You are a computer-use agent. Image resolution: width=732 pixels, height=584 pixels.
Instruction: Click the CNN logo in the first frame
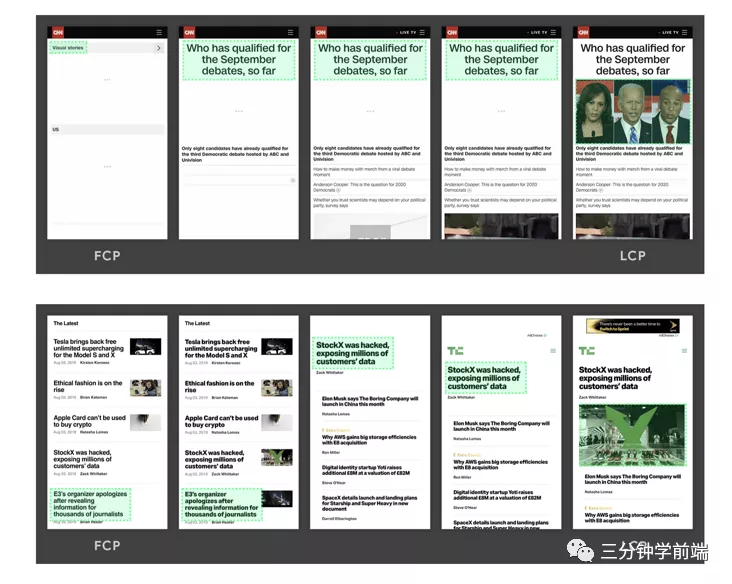tap(57, 32)
